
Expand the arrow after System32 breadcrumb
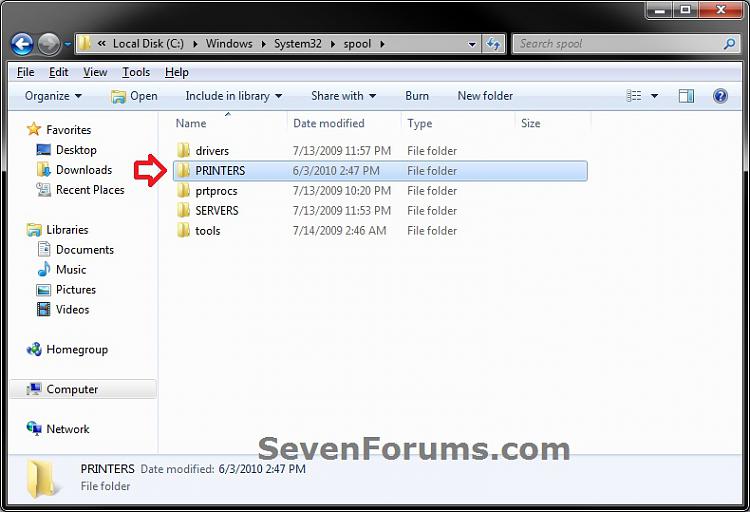tap(333, 44)
